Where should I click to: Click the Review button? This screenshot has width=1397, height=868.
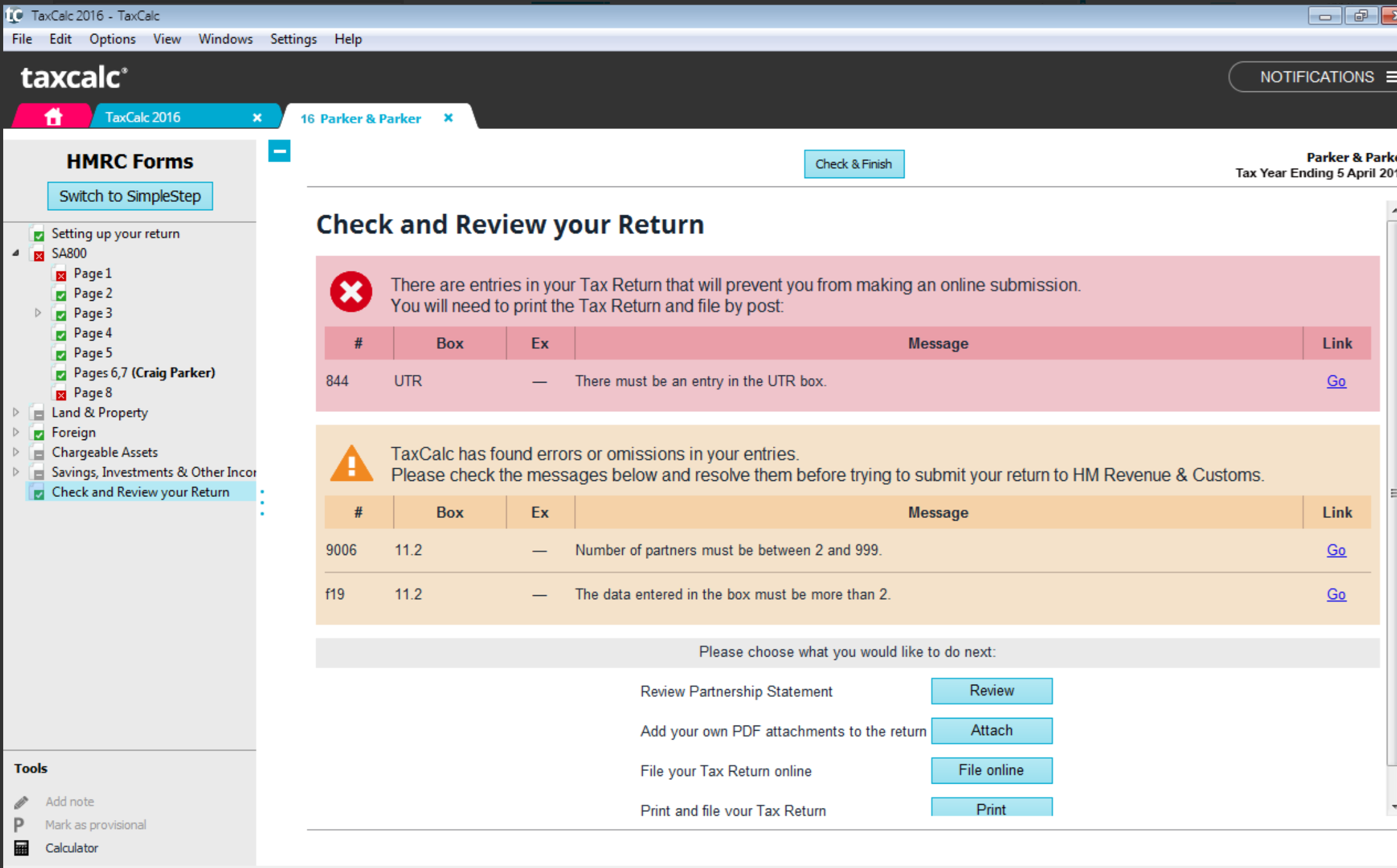991,691
